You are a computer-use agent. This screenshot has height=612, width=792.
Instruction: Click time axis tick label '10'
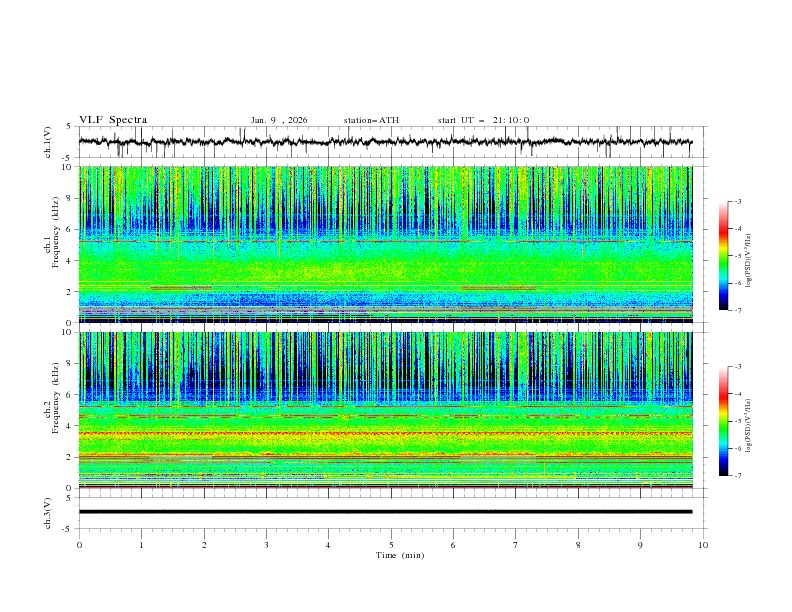[x=703, y=545]
